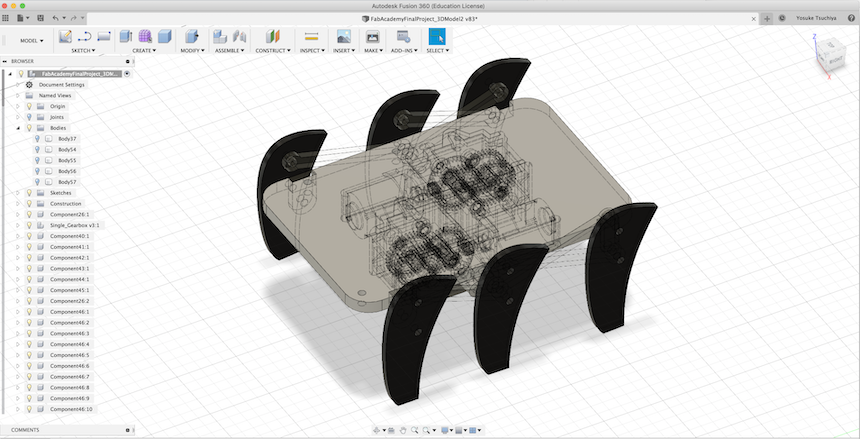This screenshot has width=860, height=439.
Task: Click the Press Pull icon in Modify
Action: pos(191,36)
